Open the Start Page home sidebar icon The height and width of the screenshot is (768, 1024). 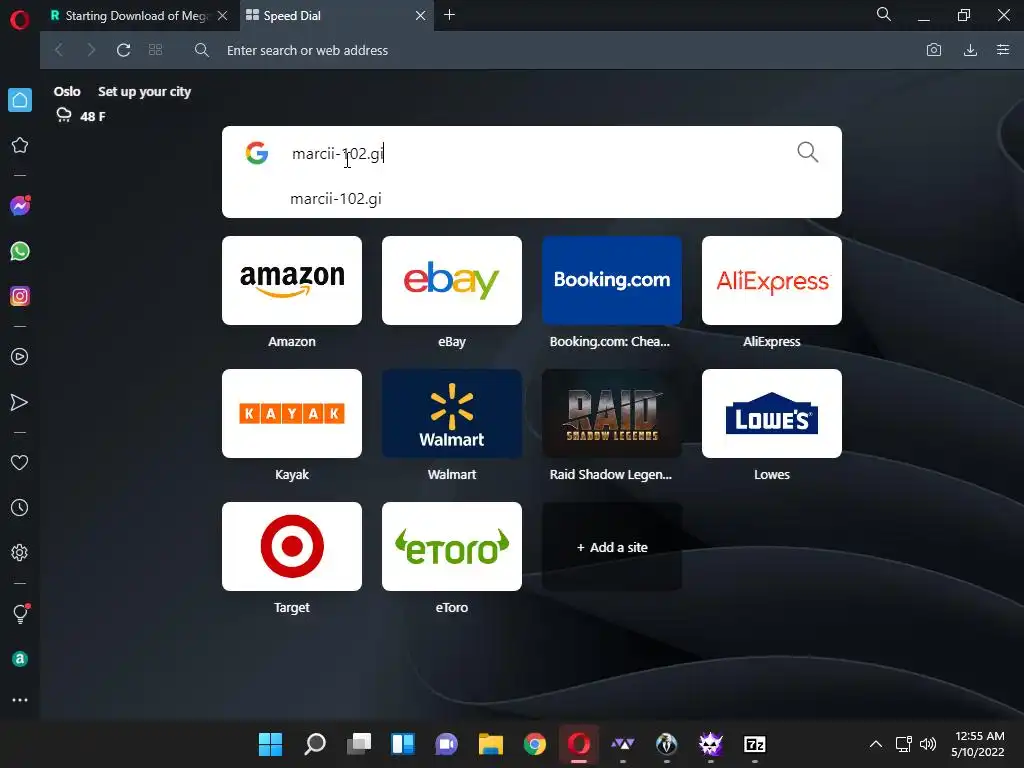20,100
